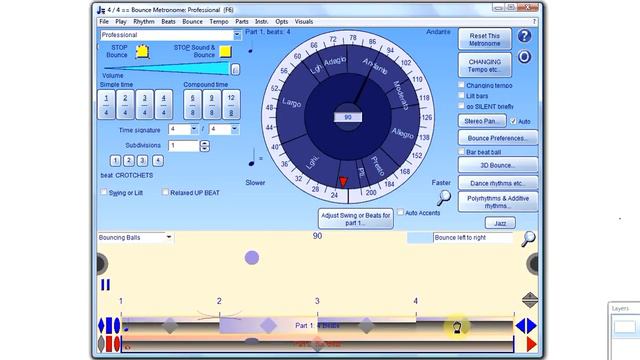Turn on the Auto Accents checkbox
640x360 pixels.
400,212
